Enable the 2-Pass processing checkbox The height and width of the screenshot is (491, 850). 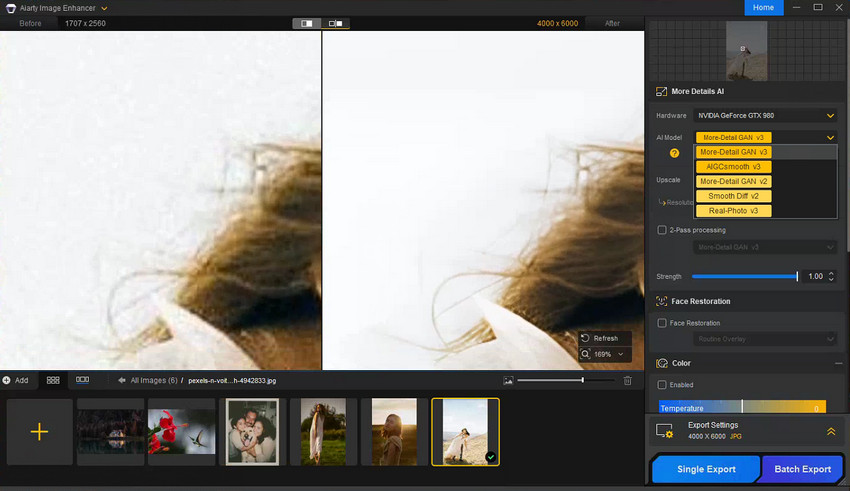pyautogui.click(x=662, y=230)
